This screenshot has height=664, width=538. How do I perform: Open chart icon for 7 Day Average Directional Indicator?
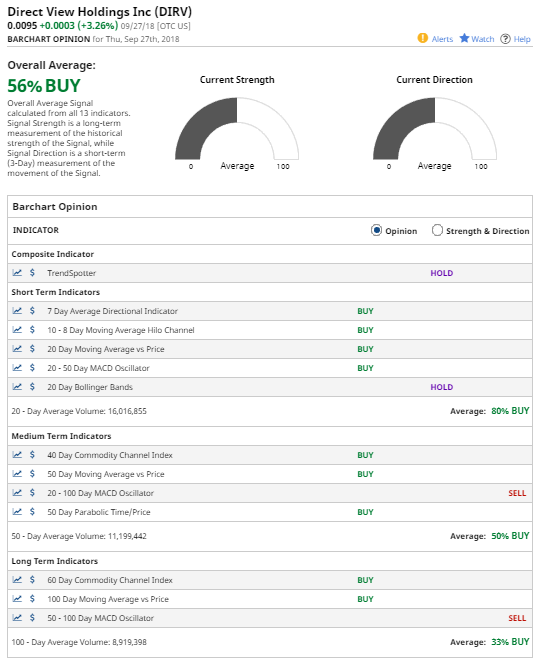point(17,311)
